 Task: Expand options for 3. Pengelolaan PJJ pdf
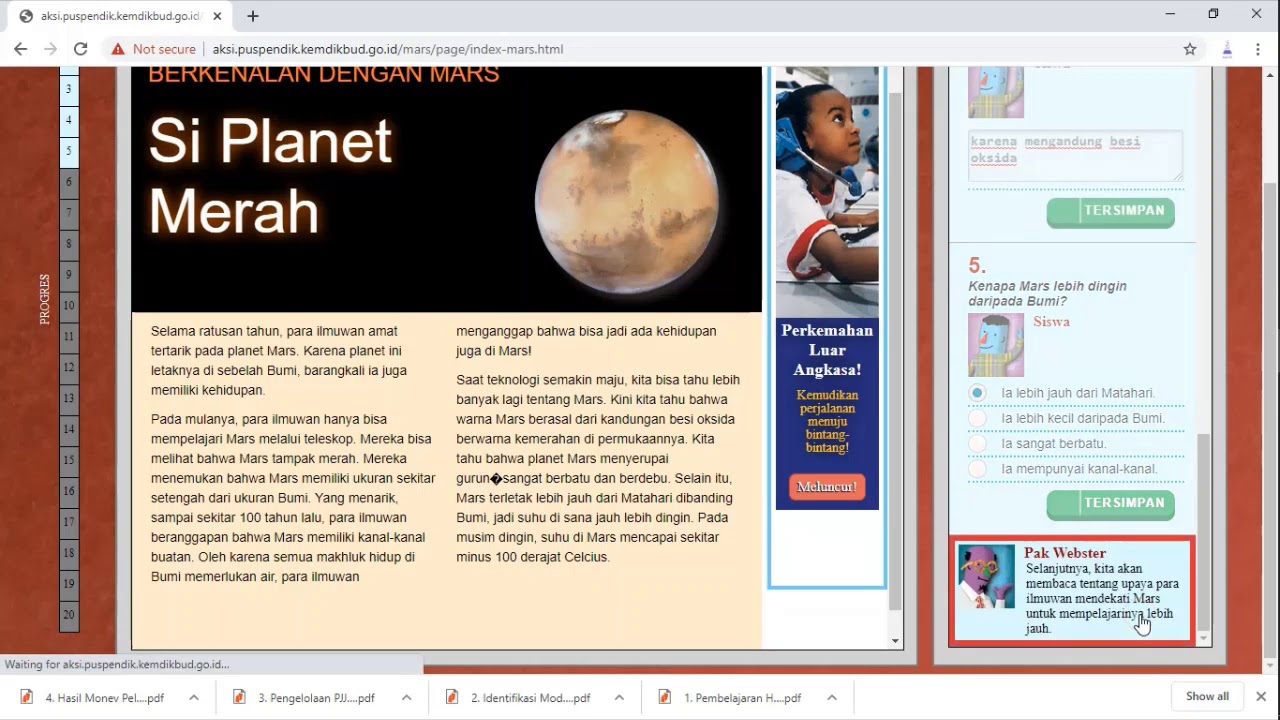pyautogui.click(x=407, y=698)
